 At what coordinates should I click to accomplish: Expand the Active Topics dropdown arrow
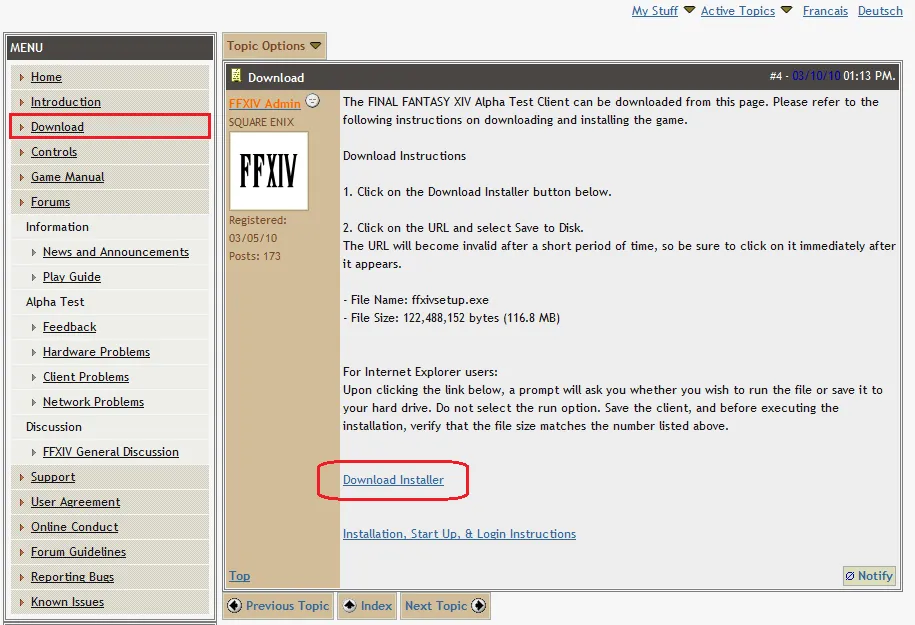(787, 10)
